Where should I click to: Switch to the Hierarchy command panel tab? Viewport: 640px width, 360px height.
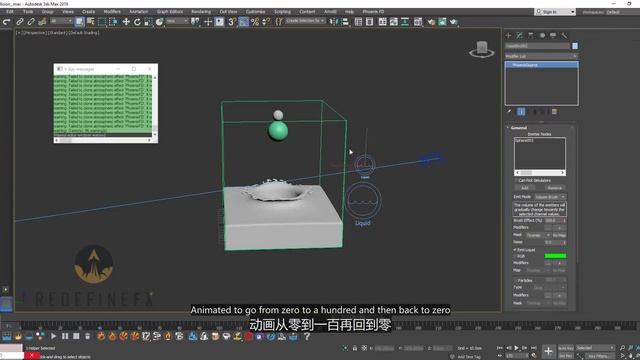coord(531,36)
